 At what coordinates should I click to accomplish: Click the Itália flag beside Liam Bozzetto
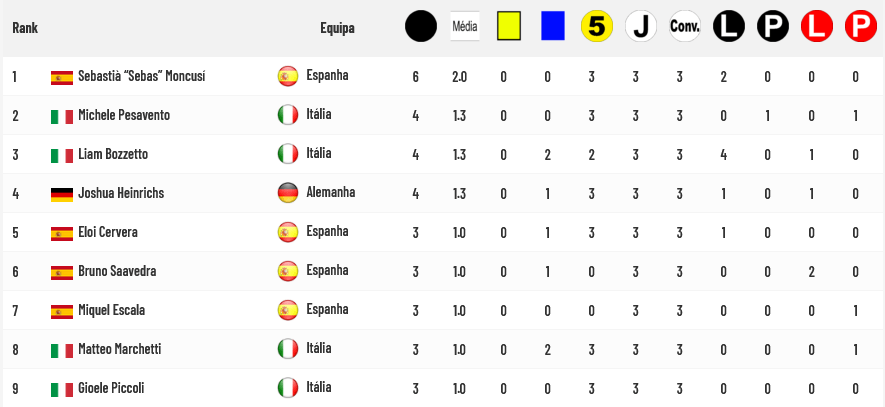click(x=288, y=154)
